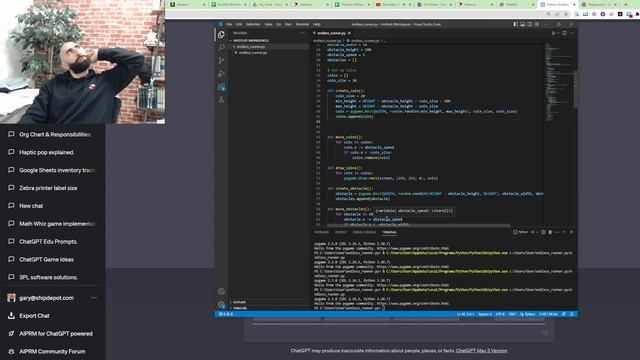Toggle the bottom panel layout icon

click(523, 24)
